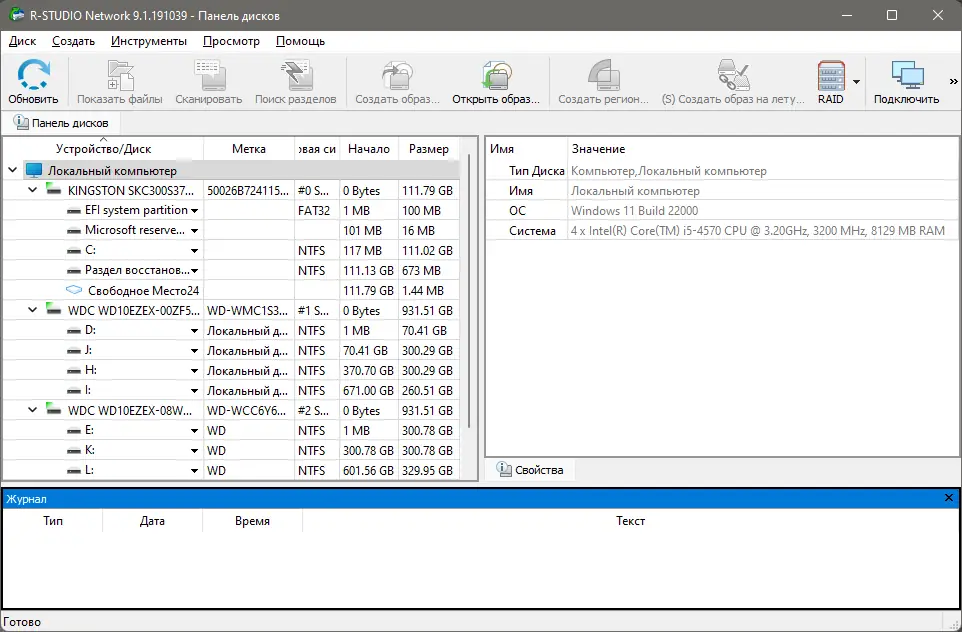Viewport: 962px width, 632px height.
Task: Click the Тип log column header
Action: click(x=53, y=520)
